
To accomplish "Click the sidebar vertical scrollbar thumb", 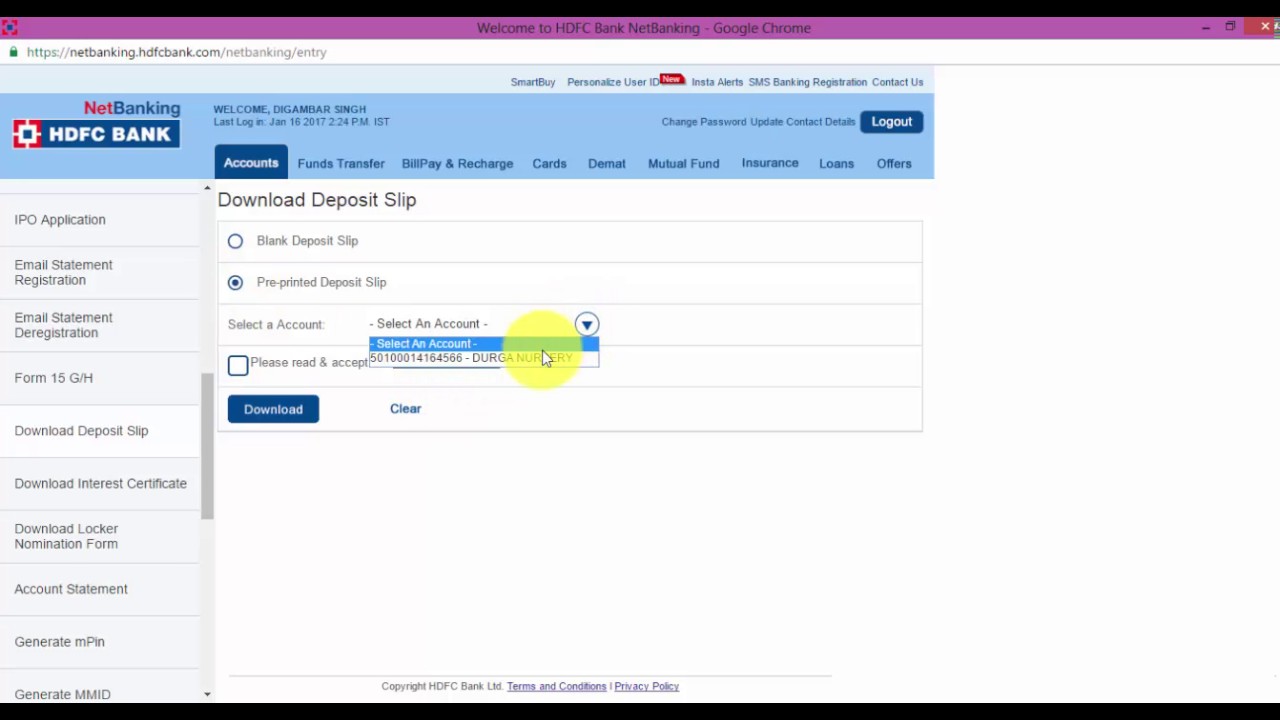I will click(x=207, y=446).
